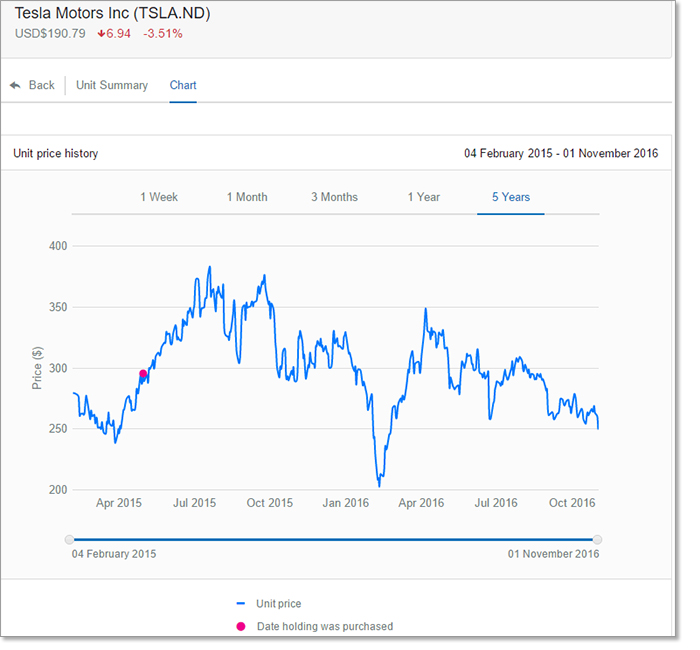Click the -3.51% change percentage

tap(163, 33)
